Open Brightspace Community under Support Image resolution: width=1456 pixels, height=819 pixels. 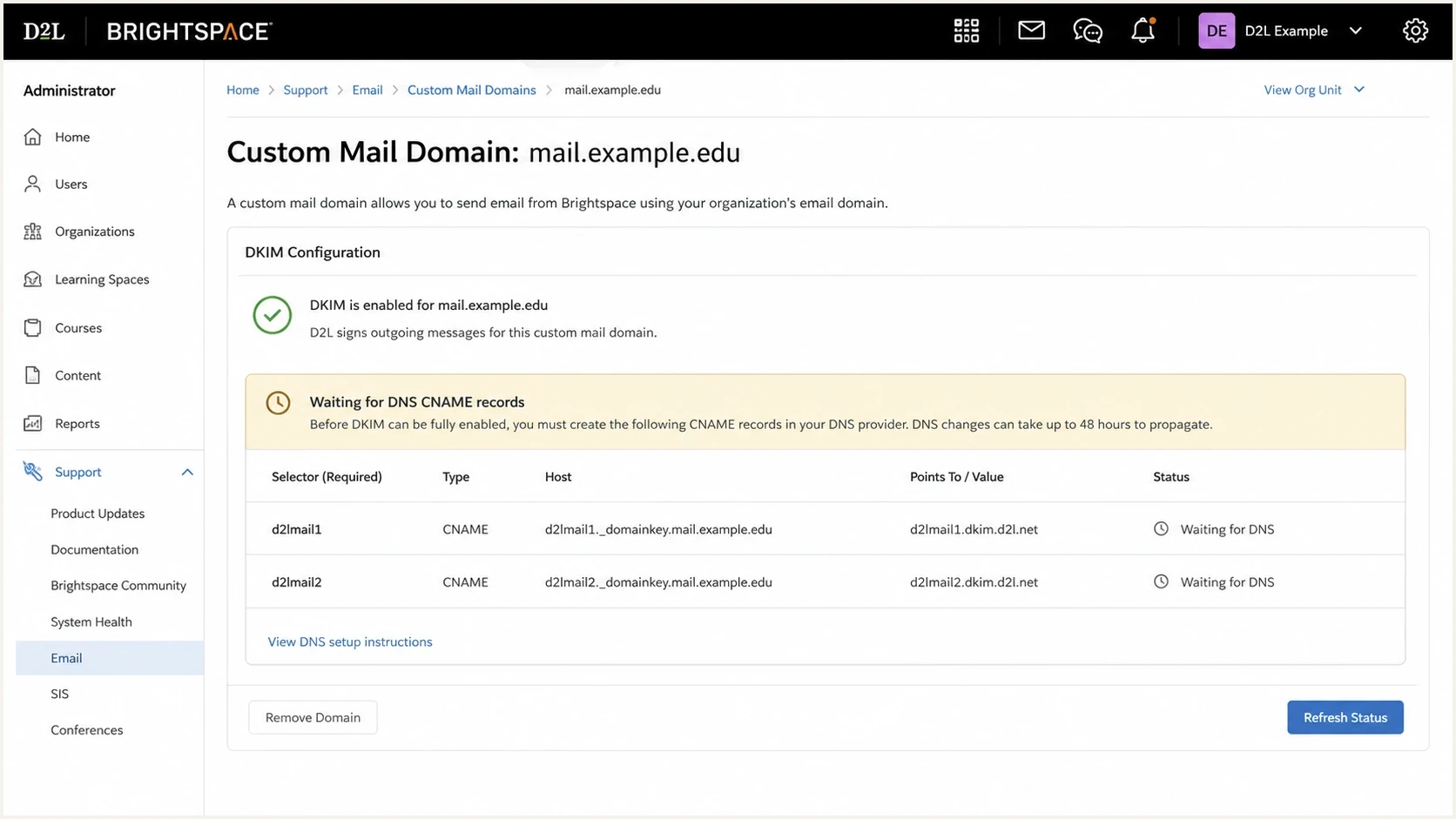pos(118,586)
